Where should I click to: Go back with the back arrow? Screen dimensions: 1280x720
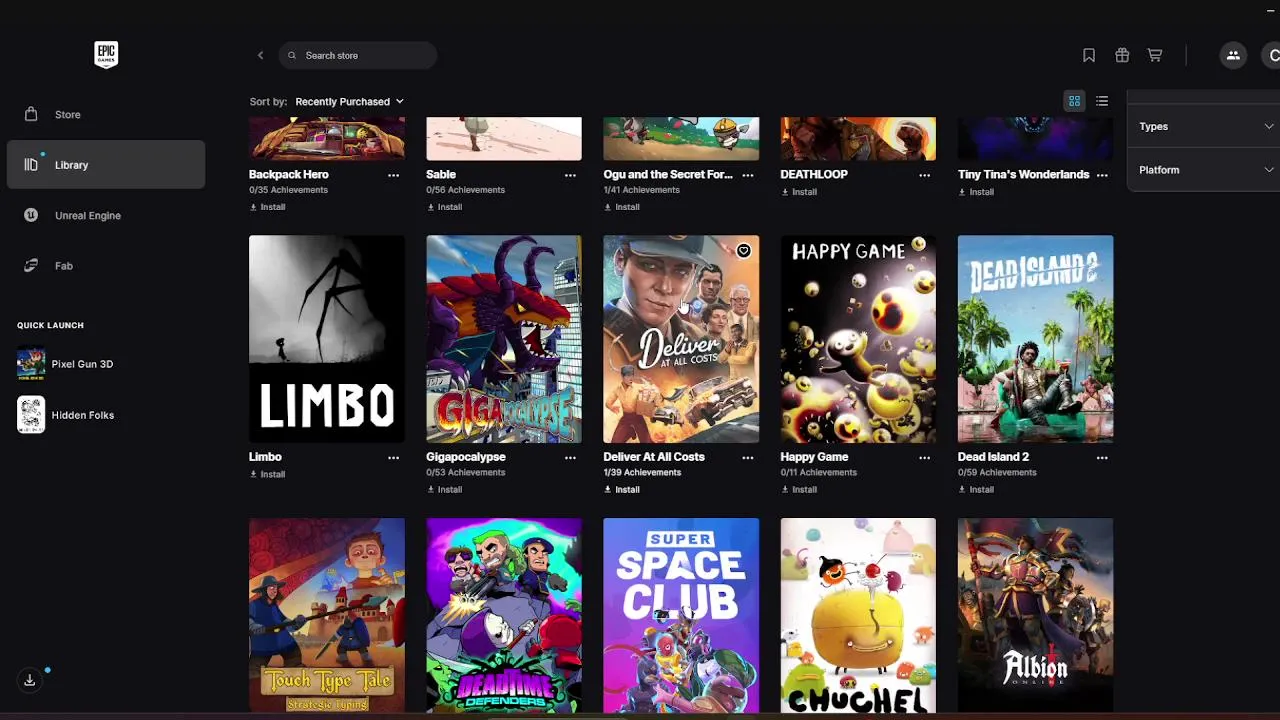(x=260, y=55)
